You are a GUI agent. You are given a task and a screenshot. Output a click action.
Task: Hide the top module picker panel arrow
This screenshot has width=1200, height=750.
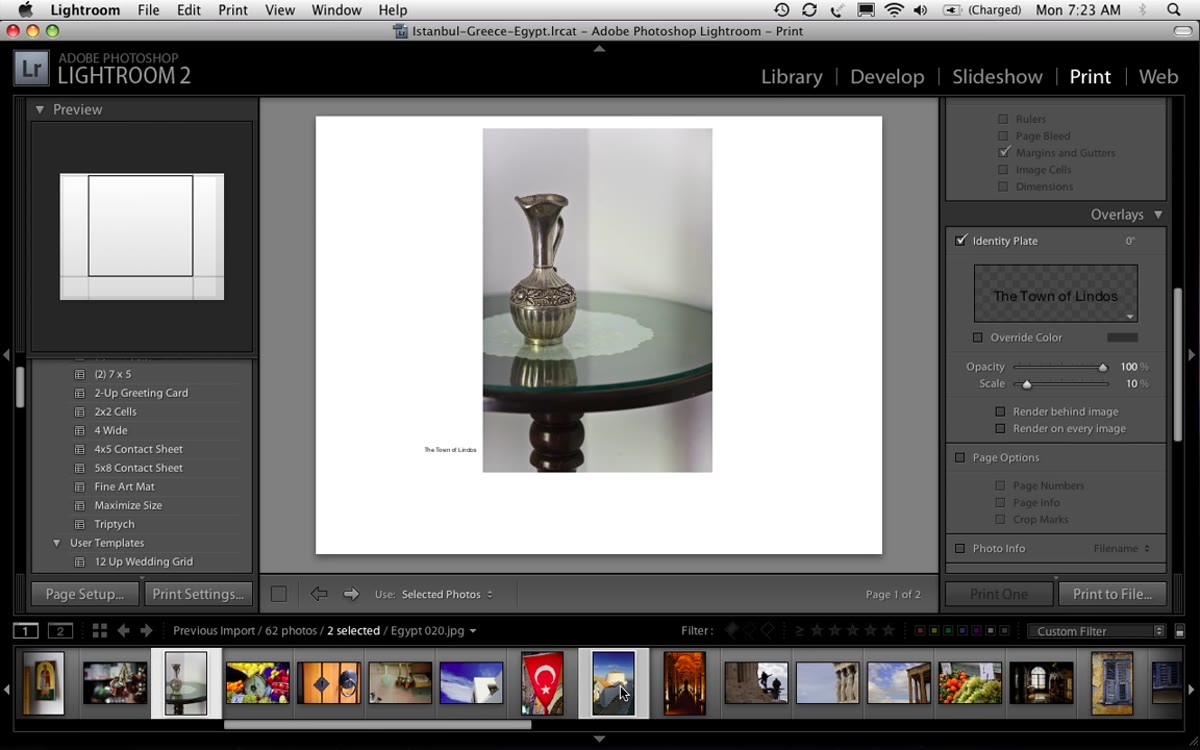click(599, 48)
